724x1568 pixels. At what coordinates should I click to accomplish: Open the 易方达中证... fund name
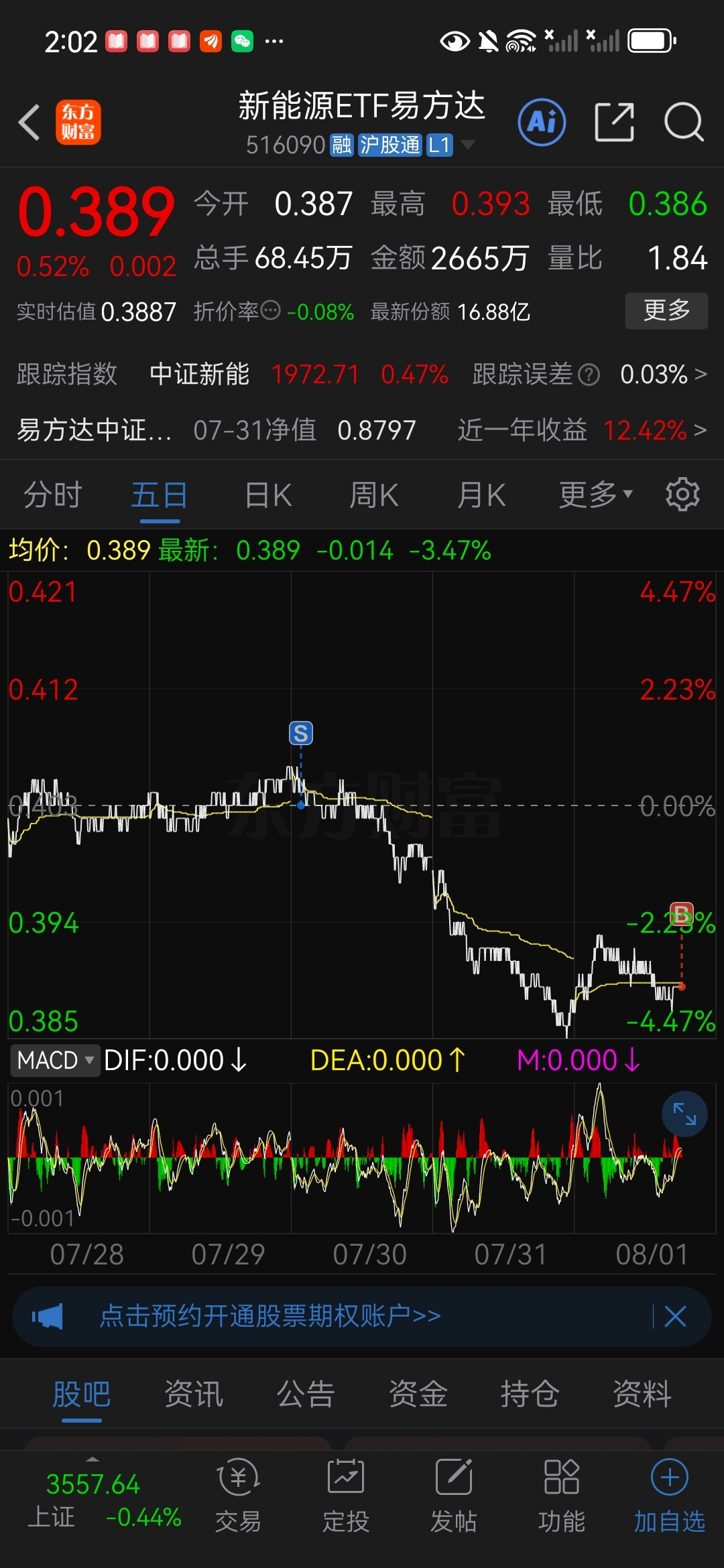[x=94, y=430]
